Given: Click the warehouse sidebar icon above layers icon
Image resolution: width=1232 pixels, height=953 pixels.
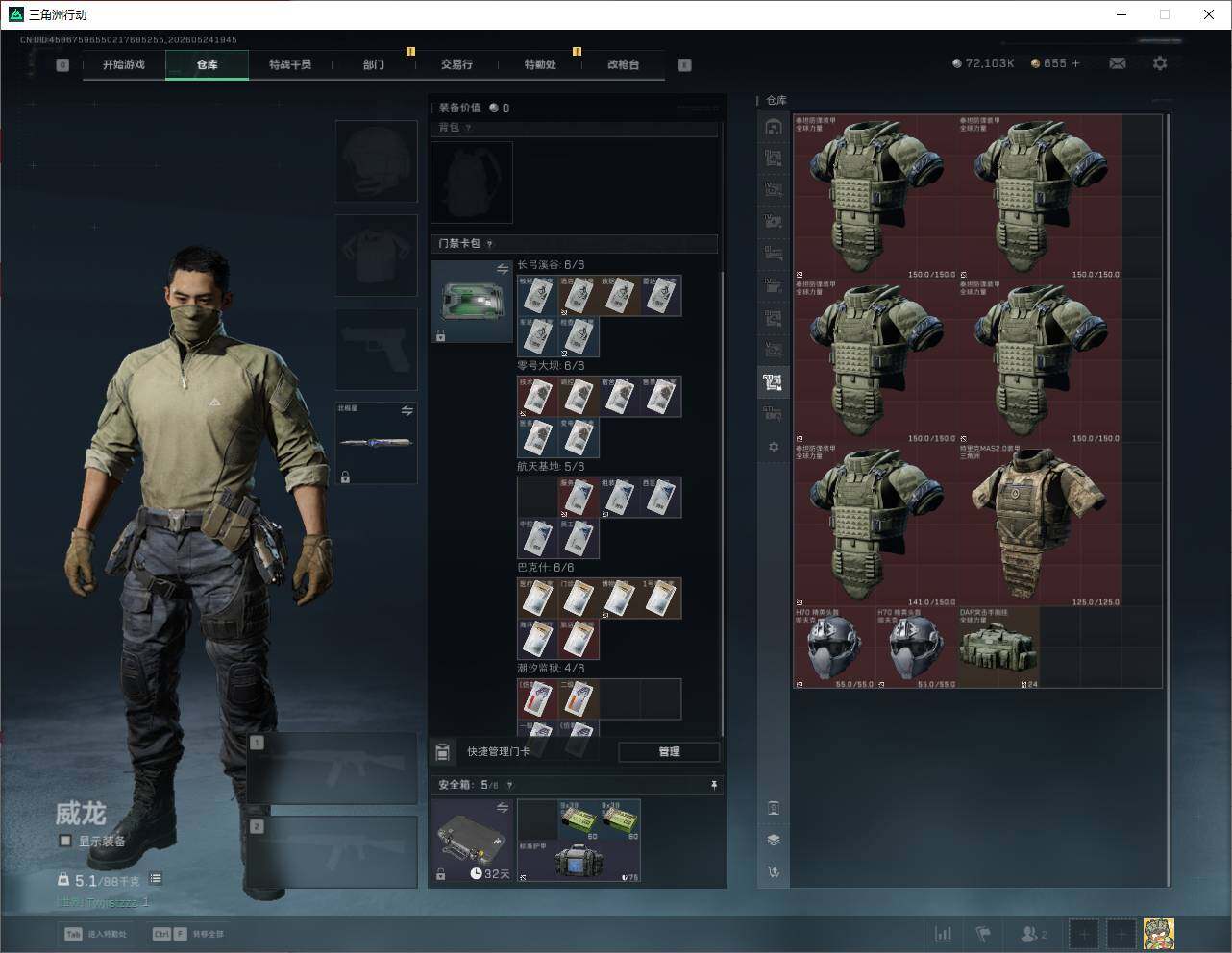Looking at the screenshot, I should (774, 808).
